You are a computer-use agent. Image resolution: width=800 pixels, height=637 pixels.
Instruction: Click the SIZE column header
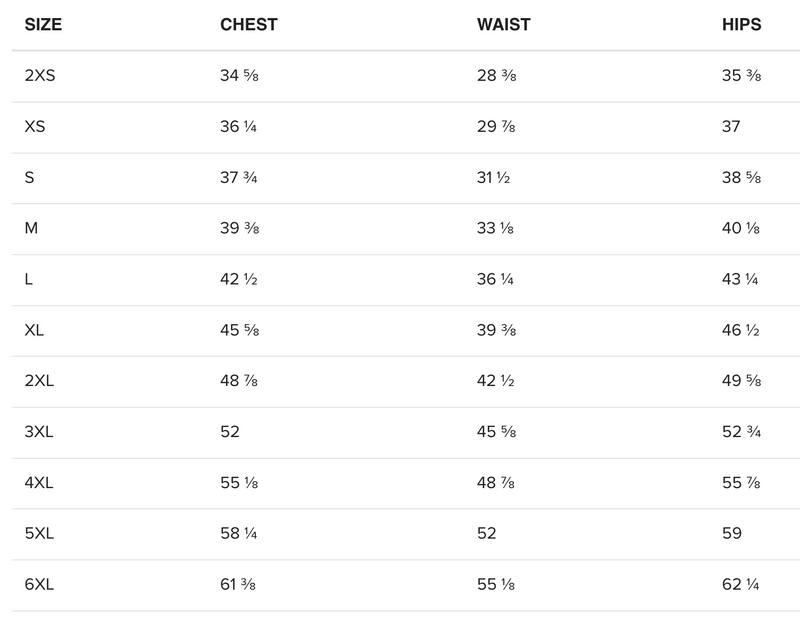[x=43, y=25]
